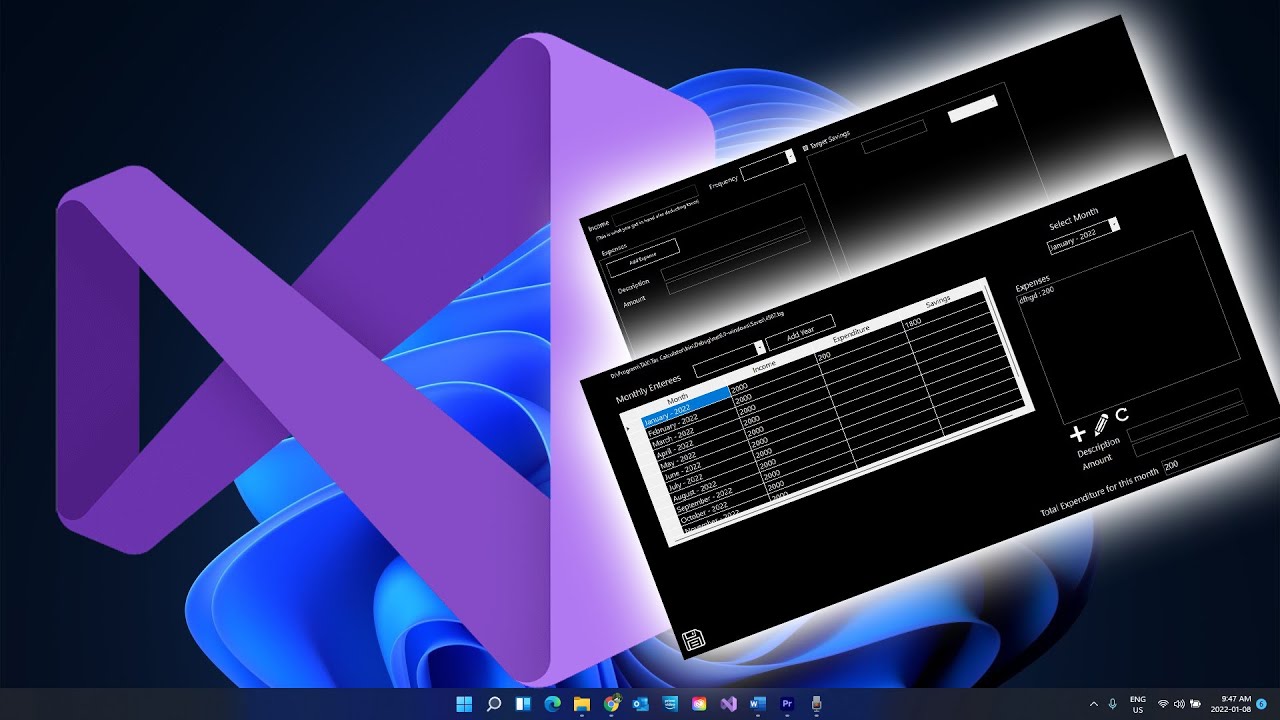1280x720 pixels.
Task: Click the battery tray icon
Action: pyautogui.click(x=1195, y=704)
